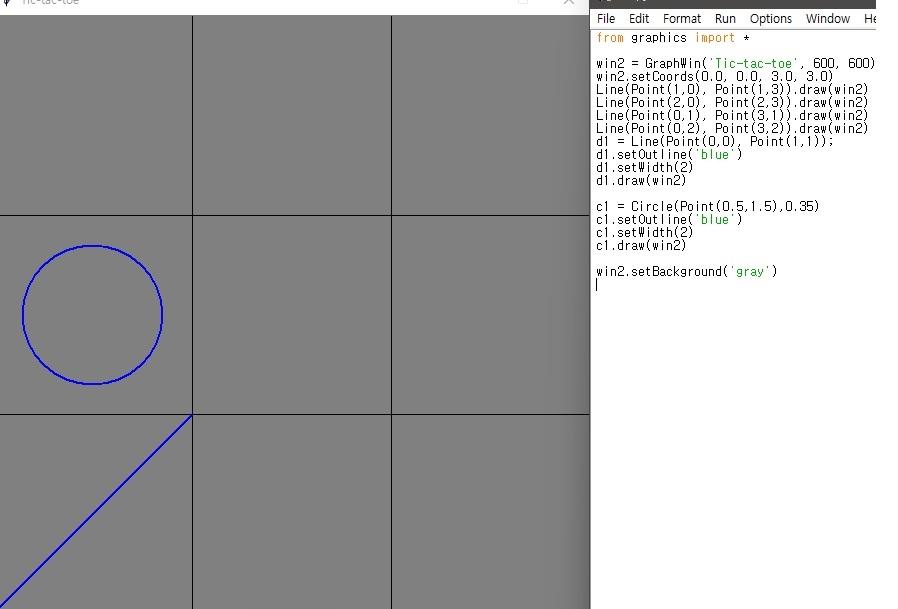Open the Format menu

coord(681,19)
